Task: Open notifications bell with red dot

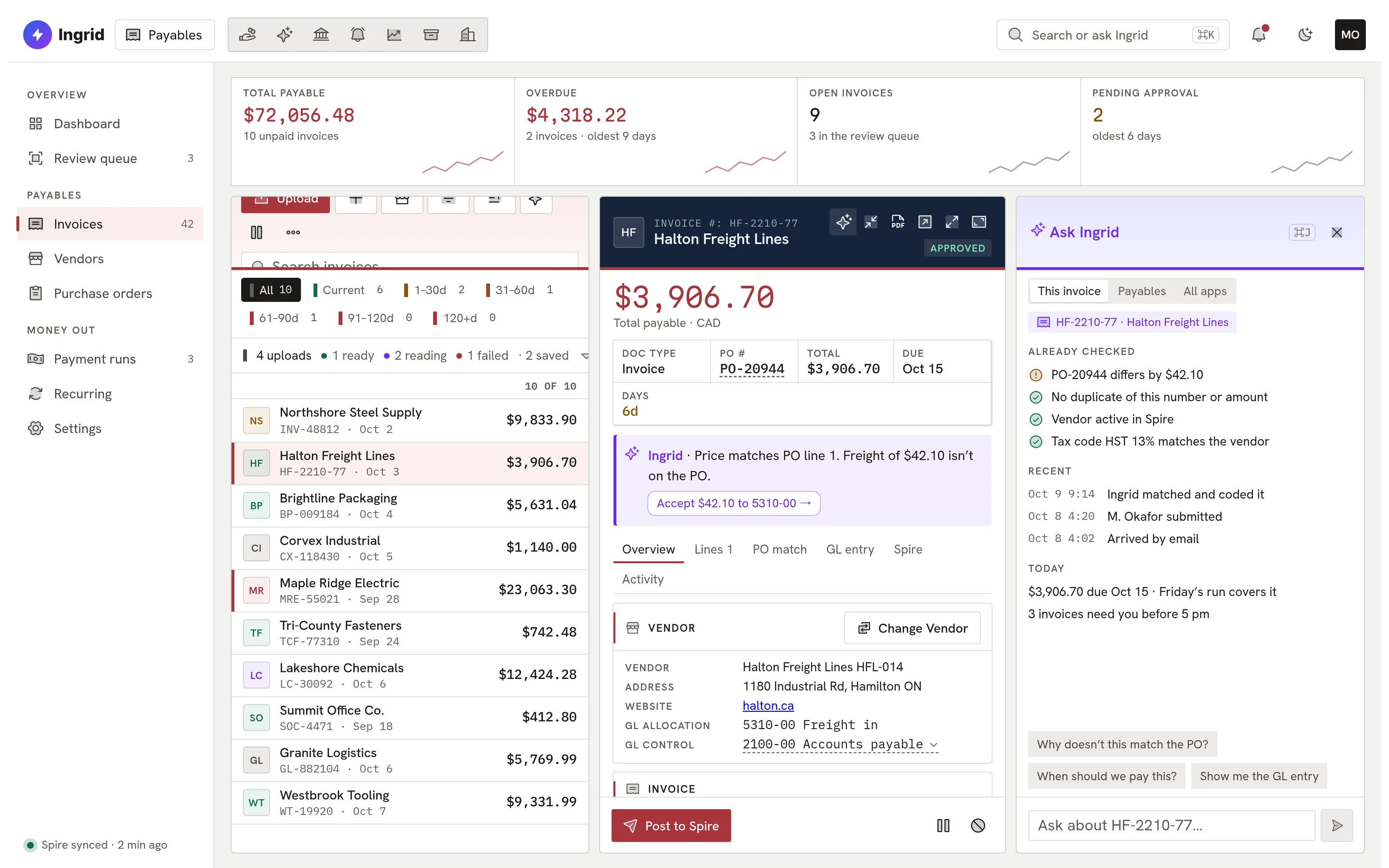Action: (1259, 34)
